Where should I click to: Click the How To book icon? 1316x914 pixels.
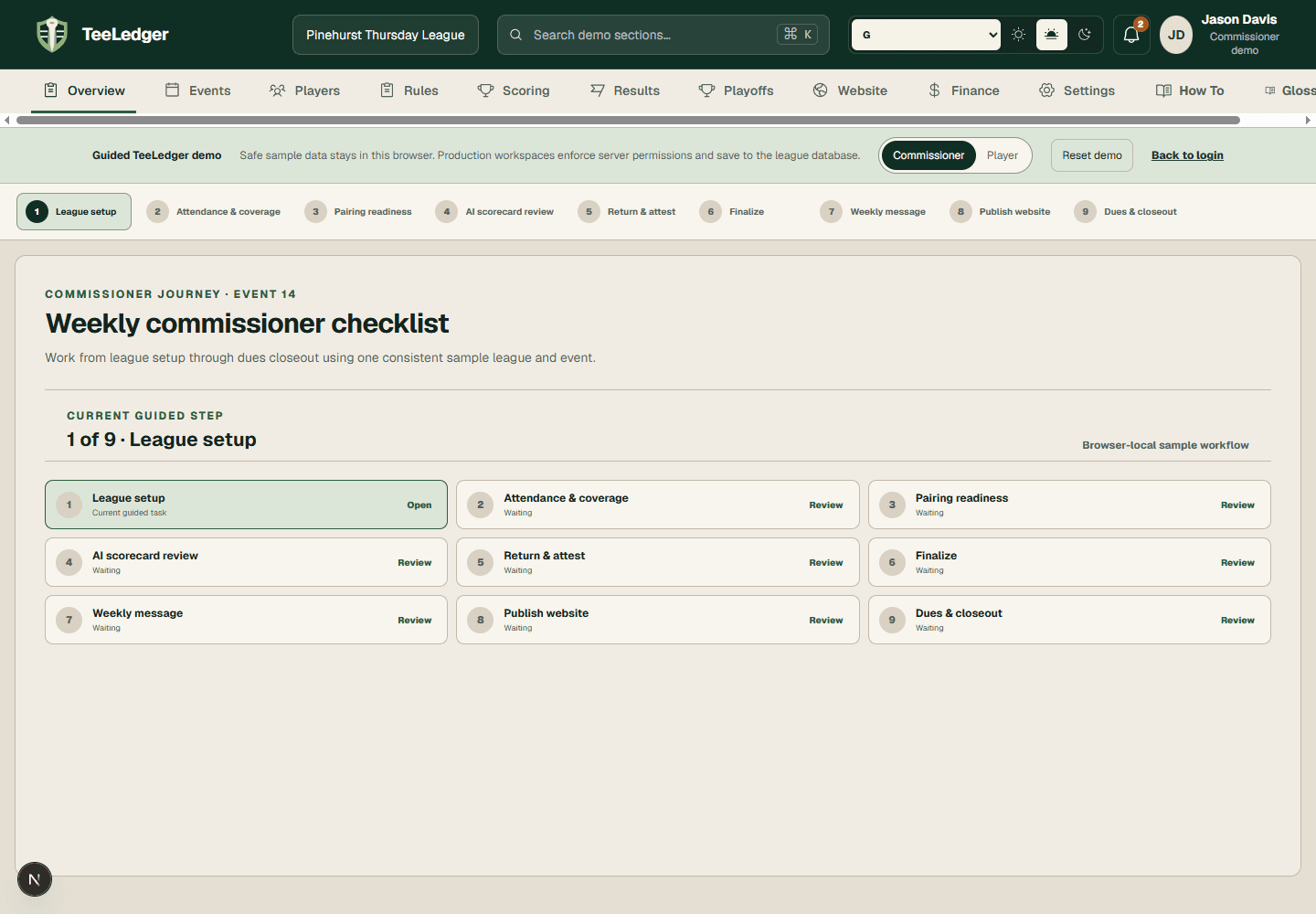coord(1163,90)
